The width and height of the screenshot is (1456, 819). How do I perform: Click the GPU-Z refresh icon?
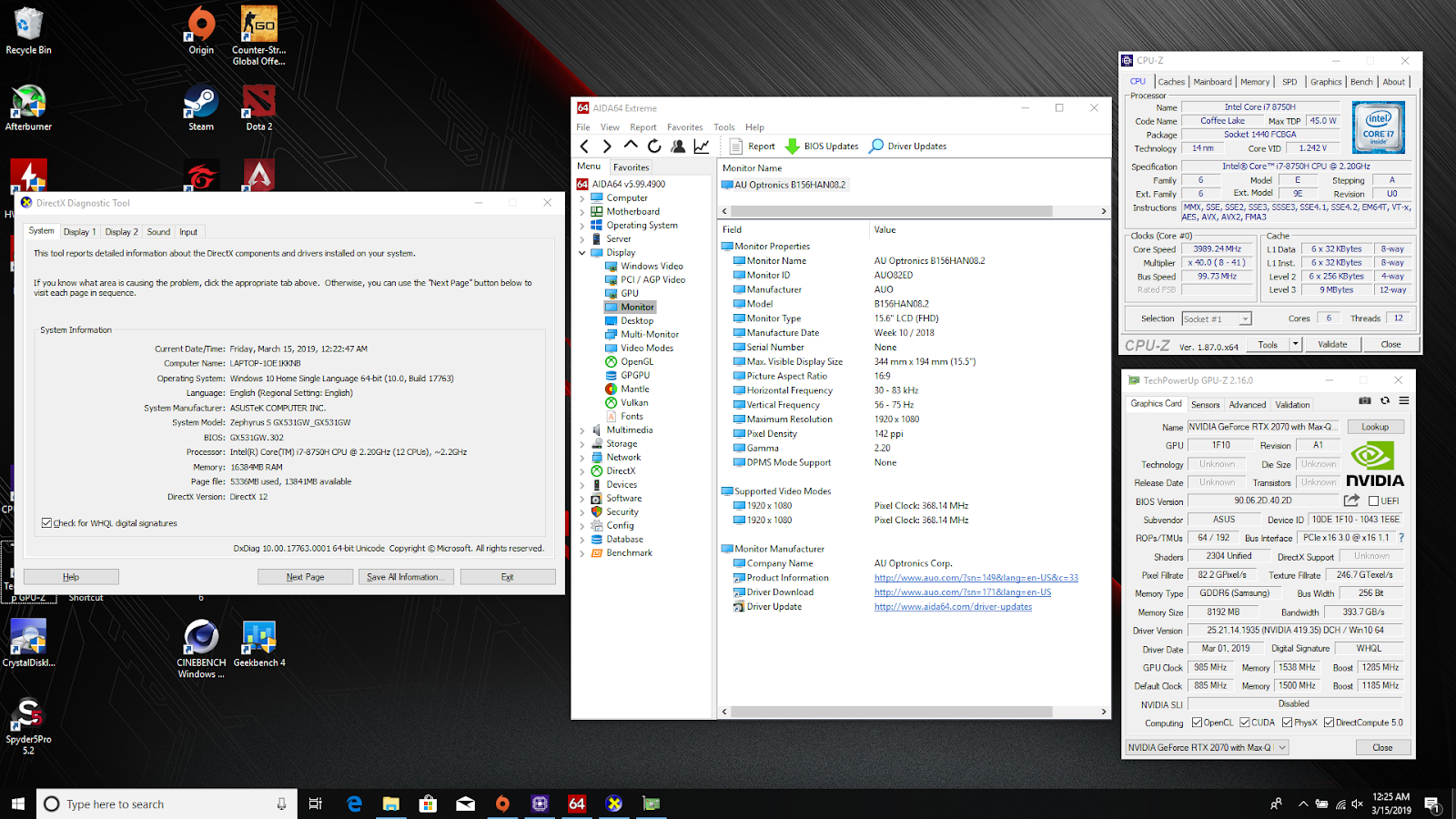[x=1385, y=400]
